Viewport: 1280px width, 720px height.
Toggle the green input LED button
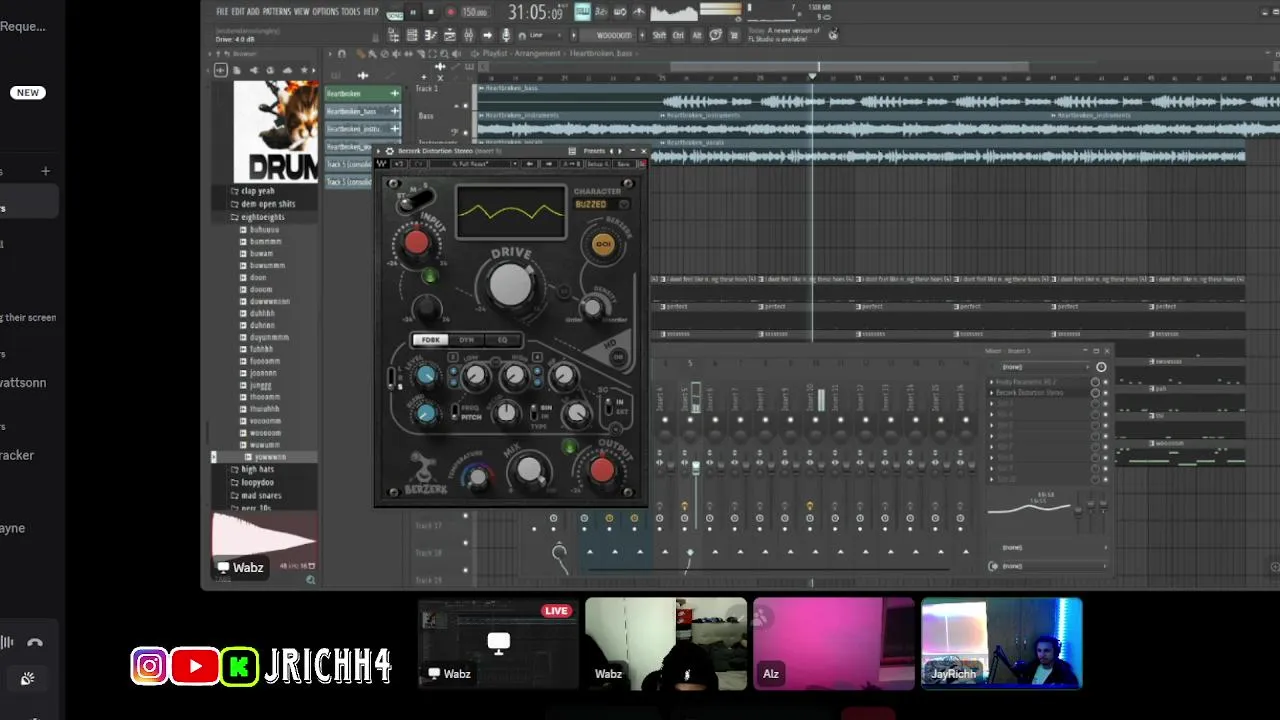coord(430,275)
